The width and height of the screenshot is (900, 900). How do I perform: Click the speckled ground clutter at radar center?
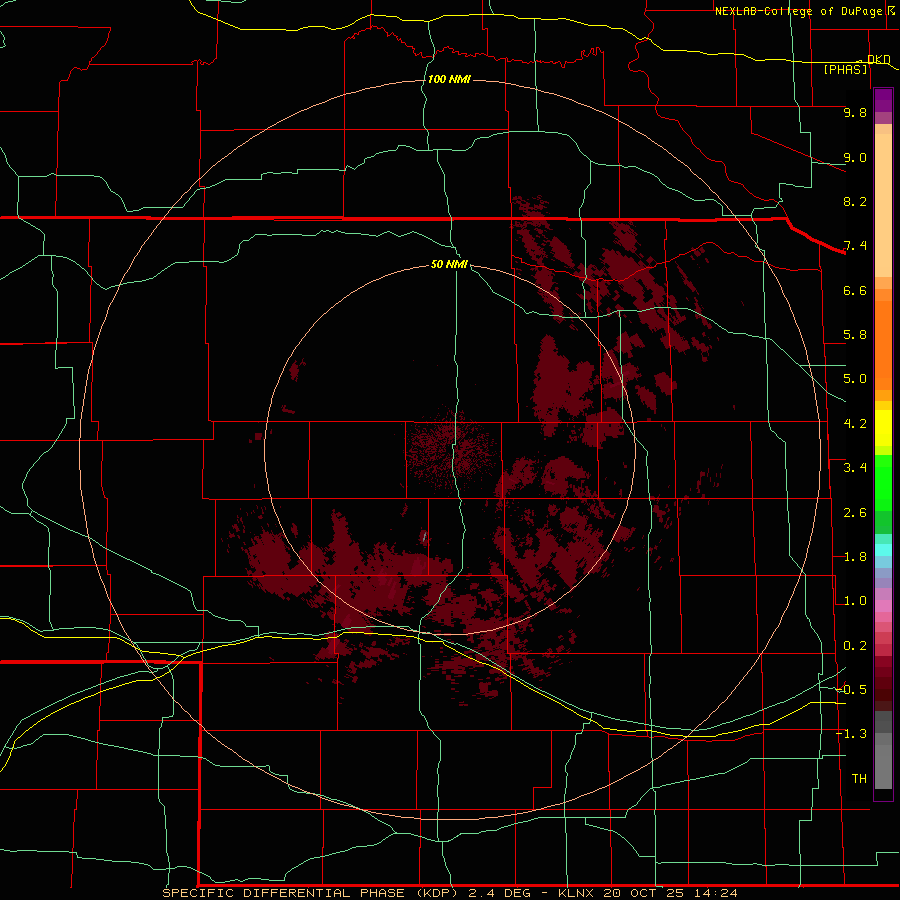tap(451, 449)
